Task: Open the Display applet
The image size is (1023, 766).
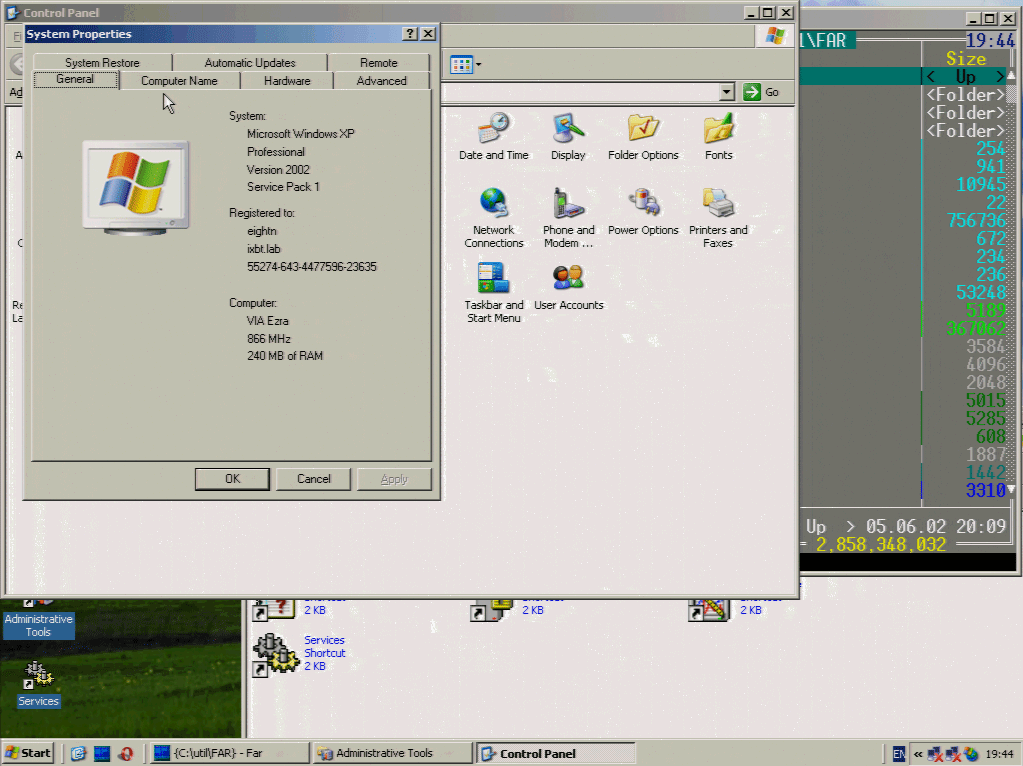Action: [568, 136]
